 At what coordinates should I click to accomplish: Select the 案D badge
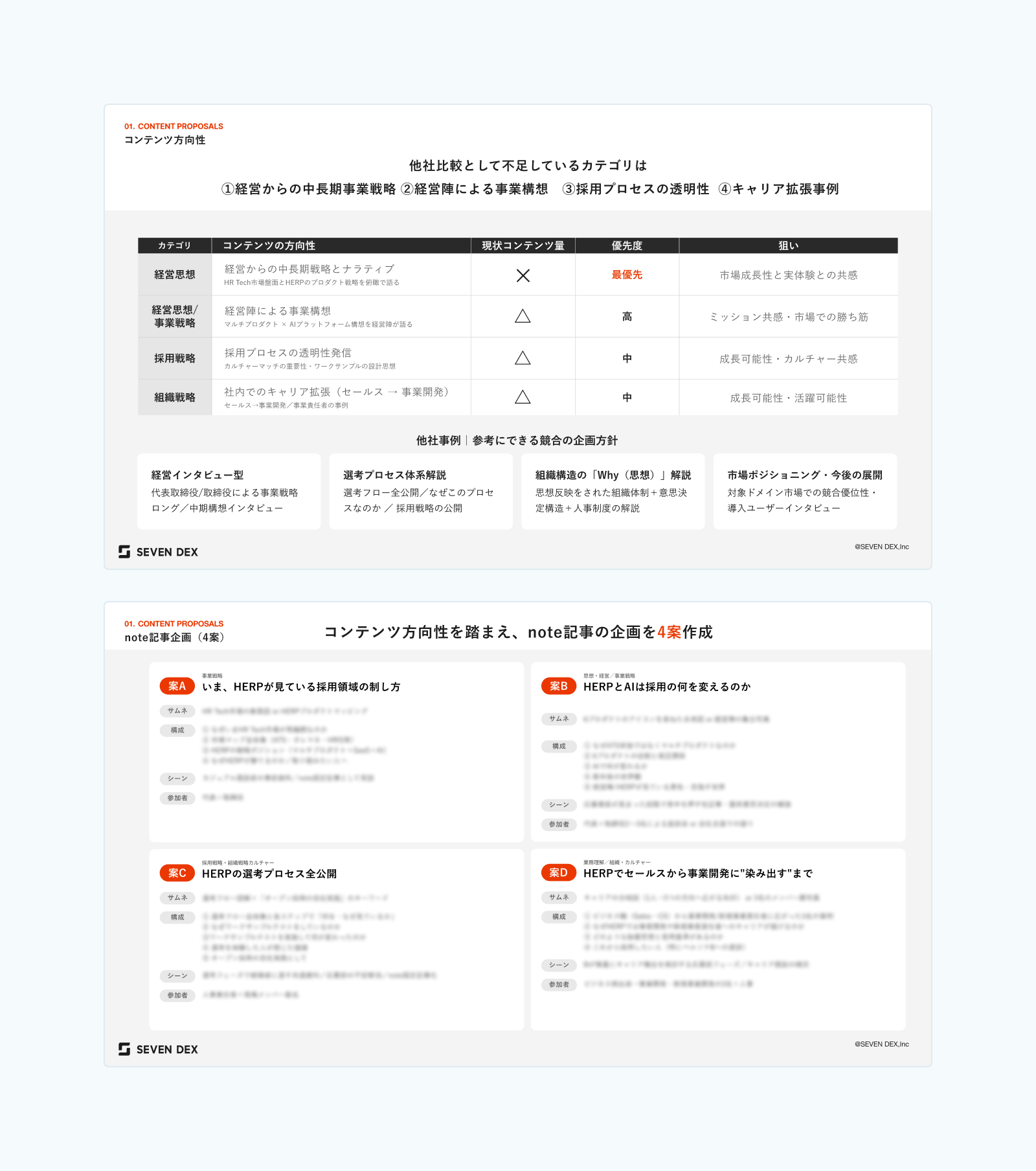point(559,873)
